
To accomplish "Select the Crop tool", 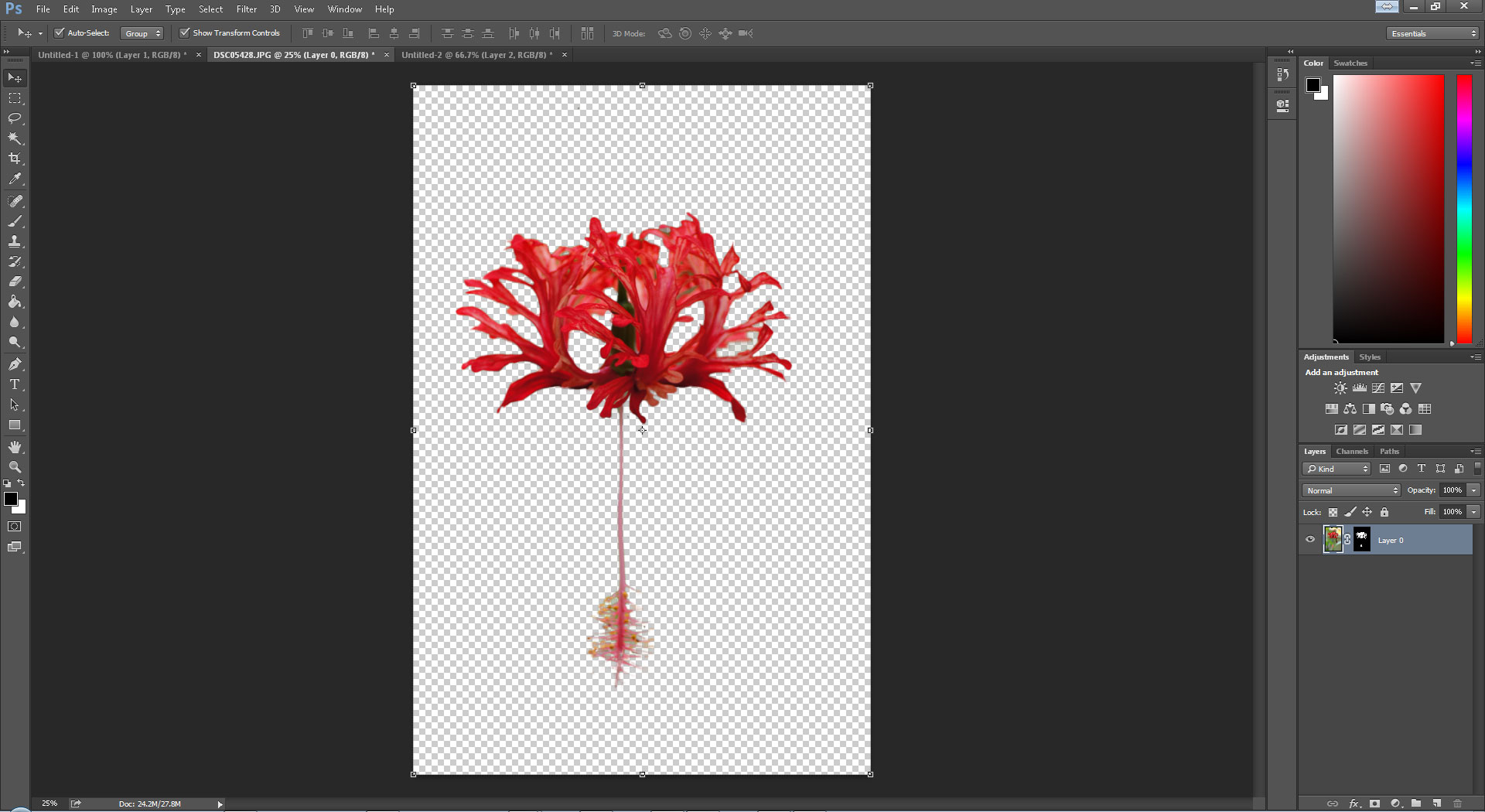I will pyautogui.click(x=15, y=159).
